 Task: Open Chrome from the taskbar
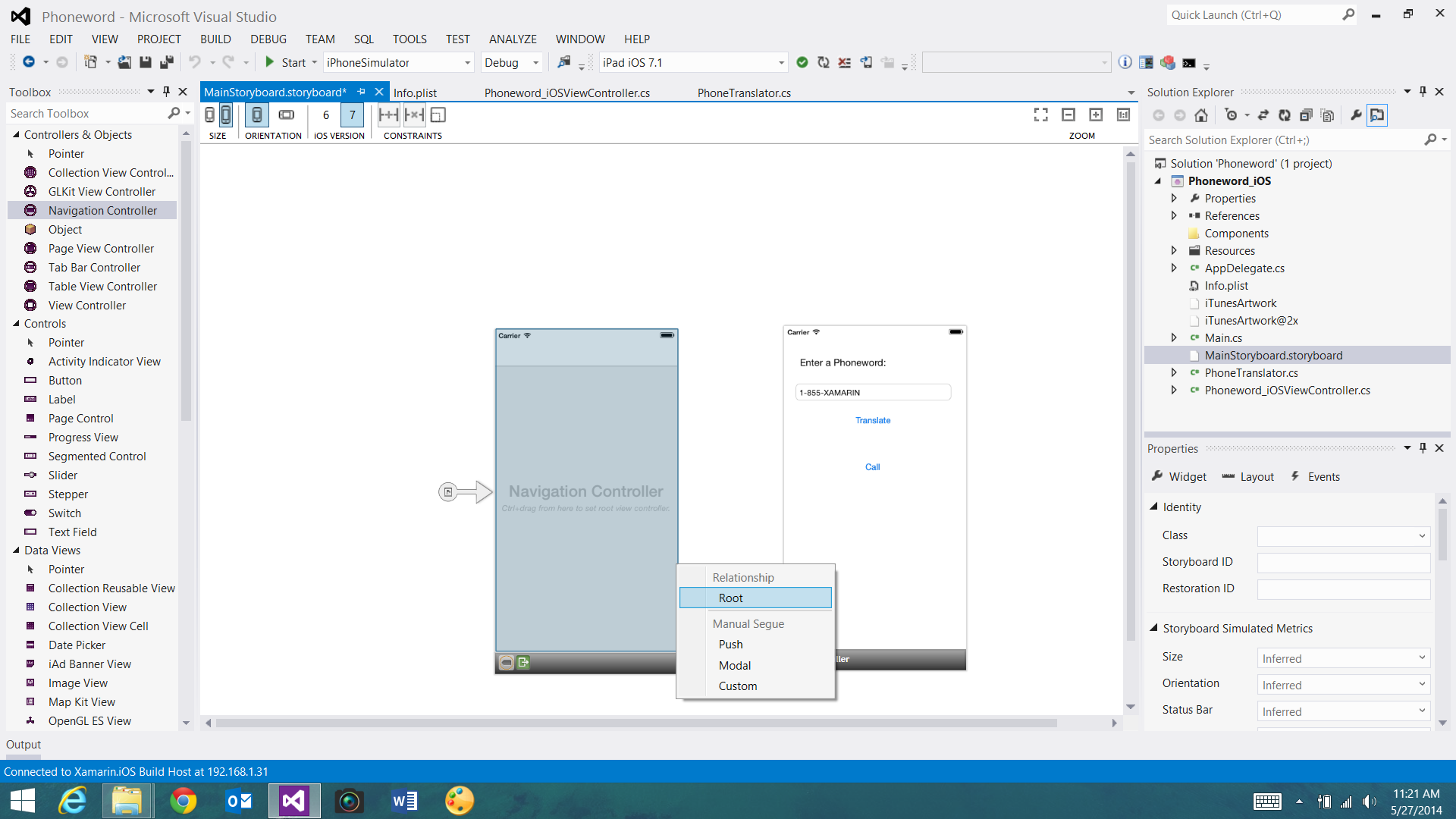point(183,801)
